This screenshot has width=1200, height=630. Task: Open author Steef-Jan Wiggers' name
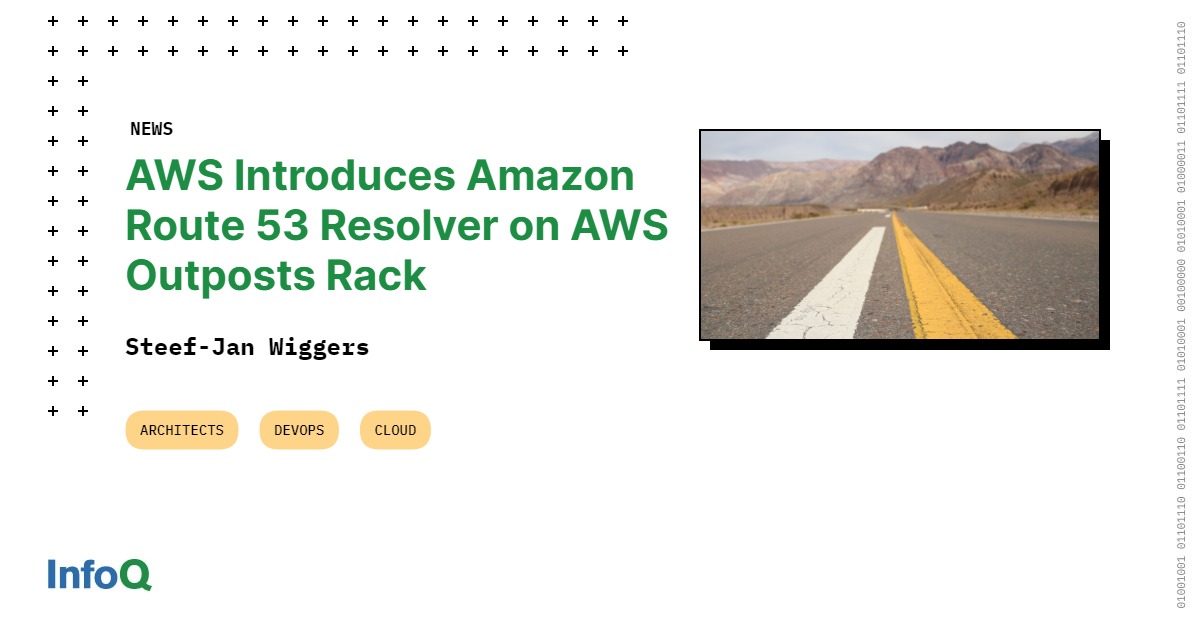tap(247, 347)
